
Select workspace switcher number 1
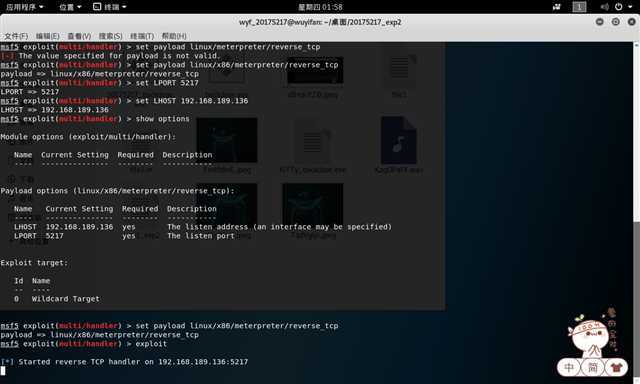tap(579, 7)
